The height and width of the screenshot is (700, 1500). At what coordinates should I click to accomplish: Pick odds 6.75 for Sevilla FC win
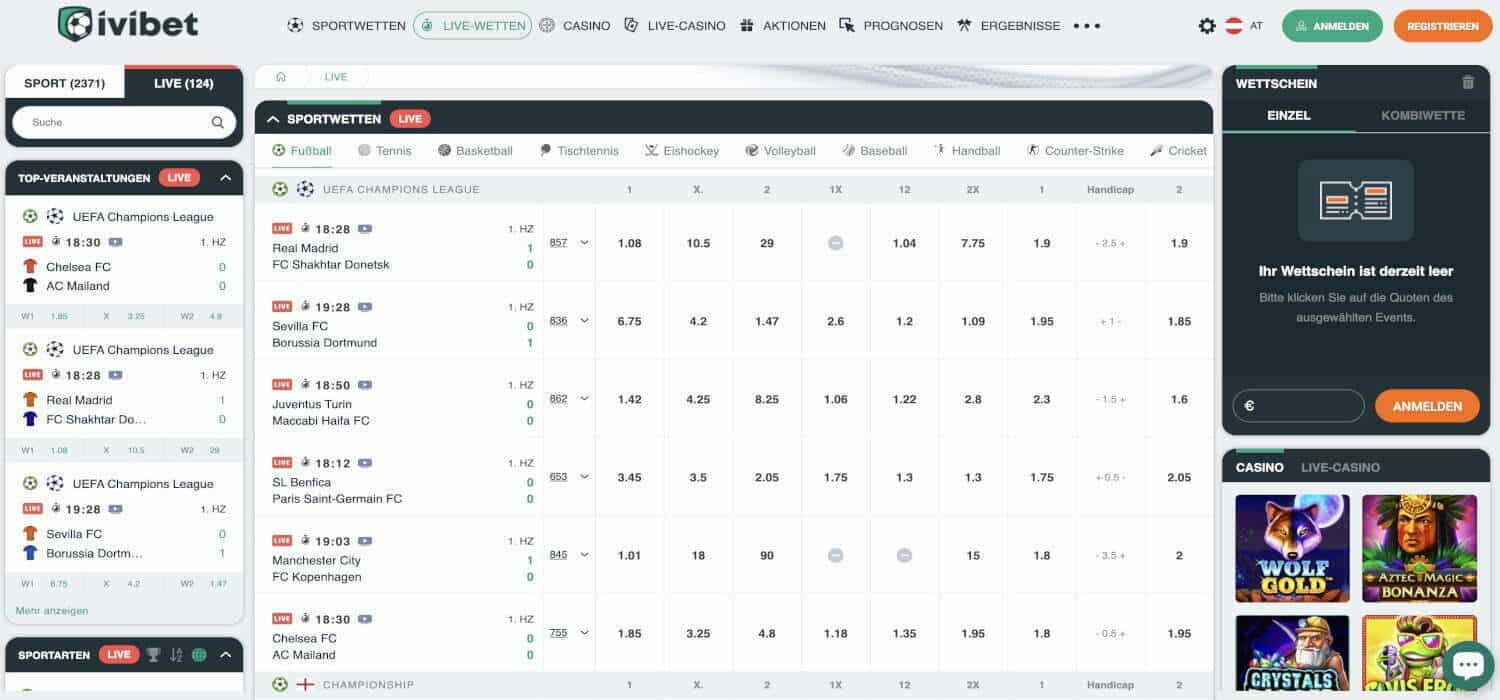630,321
